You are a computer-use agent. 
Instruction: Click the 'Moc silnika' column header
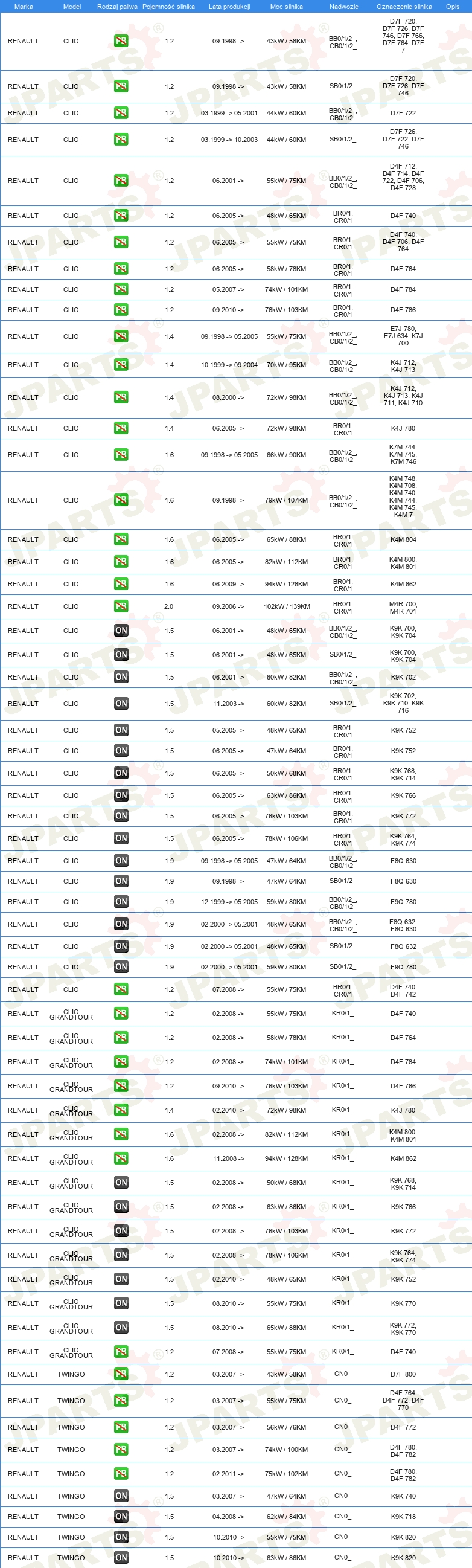click(x=286, y=7)
